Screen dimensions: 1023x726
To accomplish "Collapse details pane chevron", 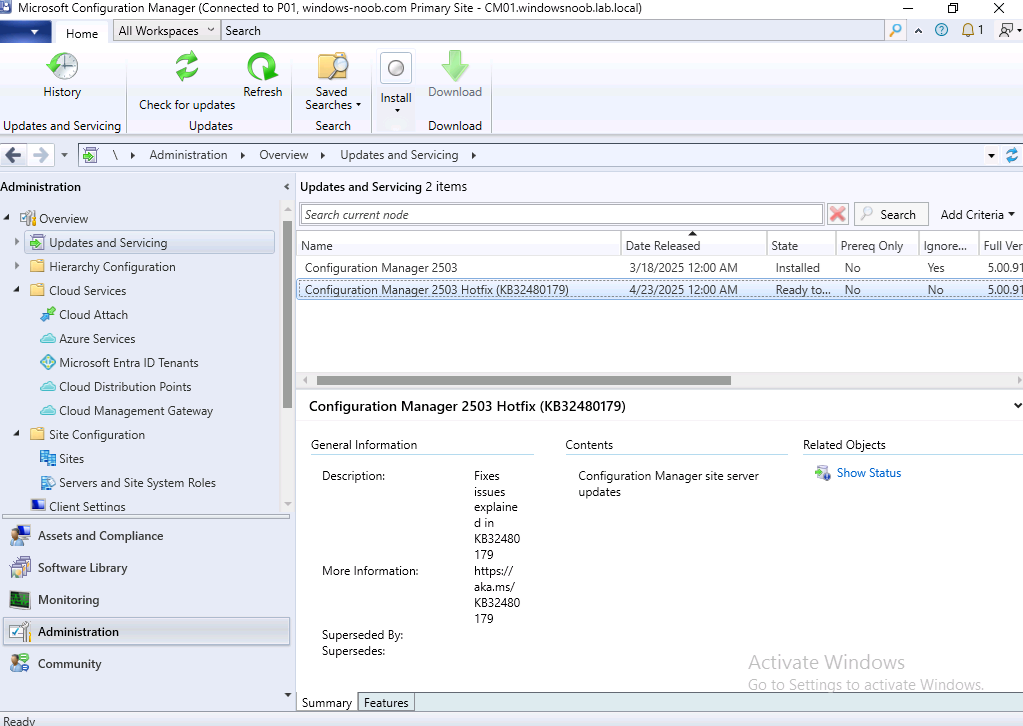I will [1016, 406].
